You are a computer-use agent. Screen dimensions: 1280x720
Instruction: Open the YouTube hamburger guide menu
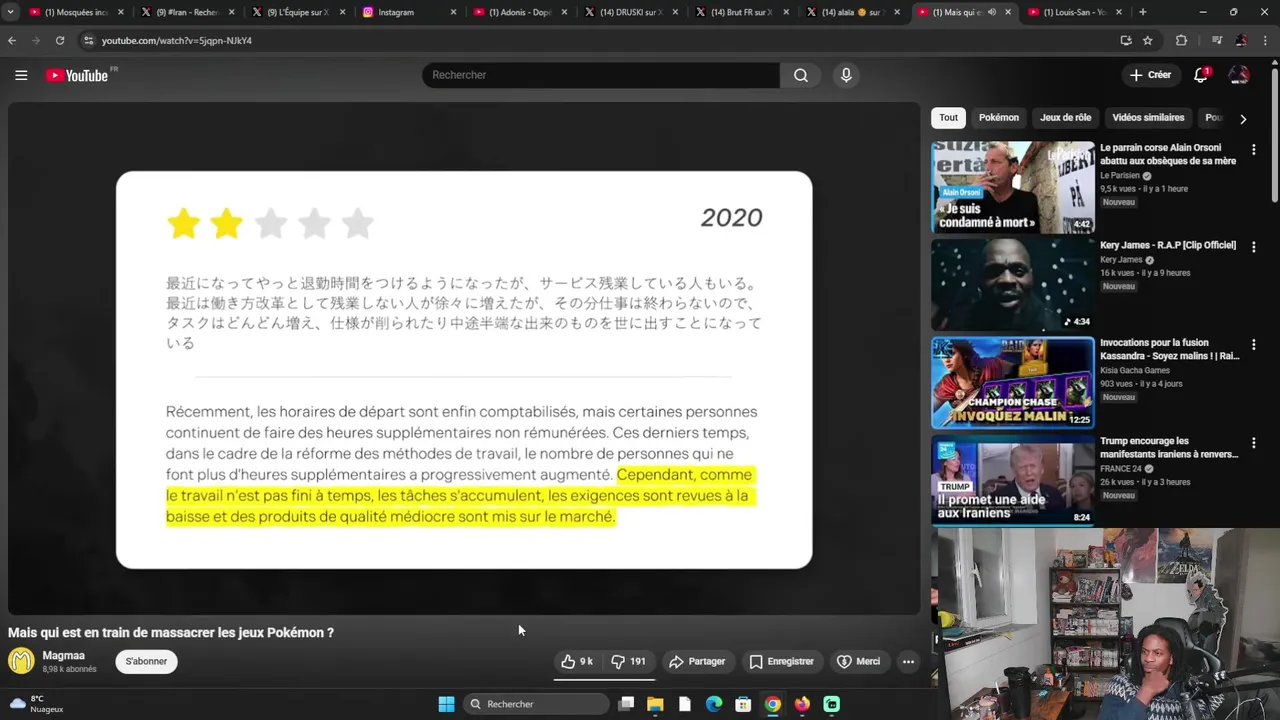tap(21, 75)
